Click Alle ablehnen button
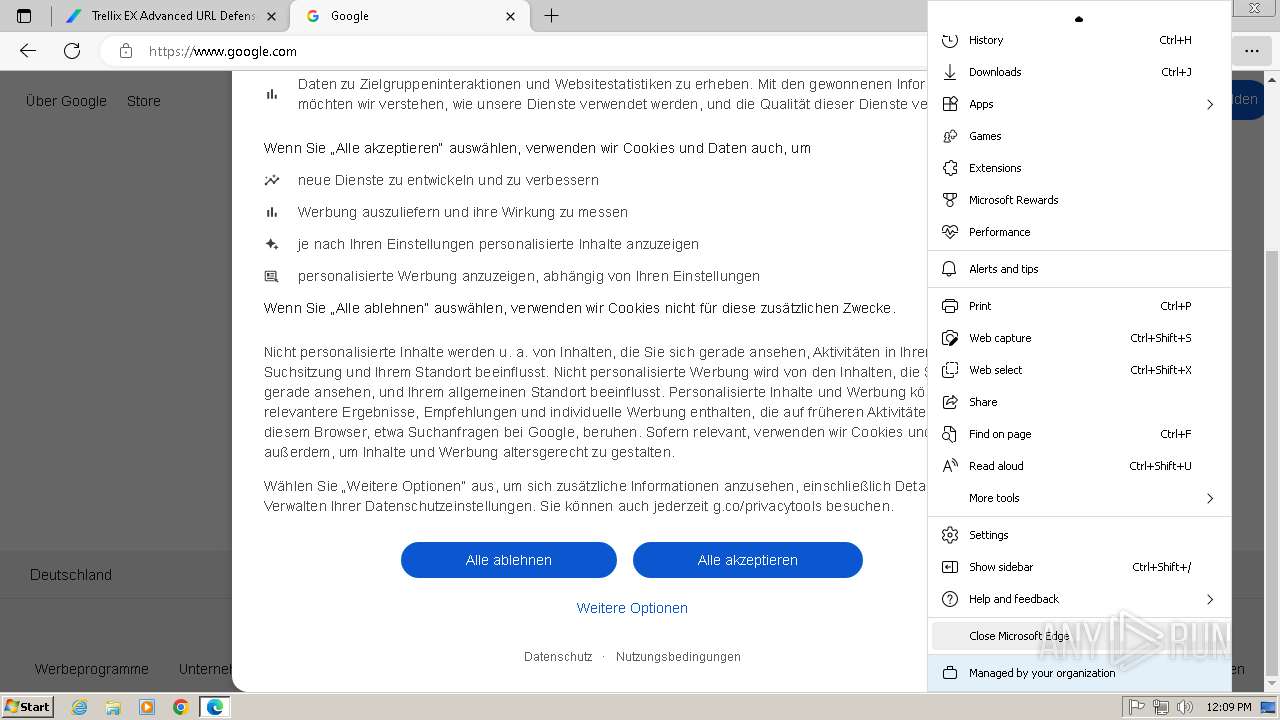The image size is (1280, 720). tap(509, 560)
